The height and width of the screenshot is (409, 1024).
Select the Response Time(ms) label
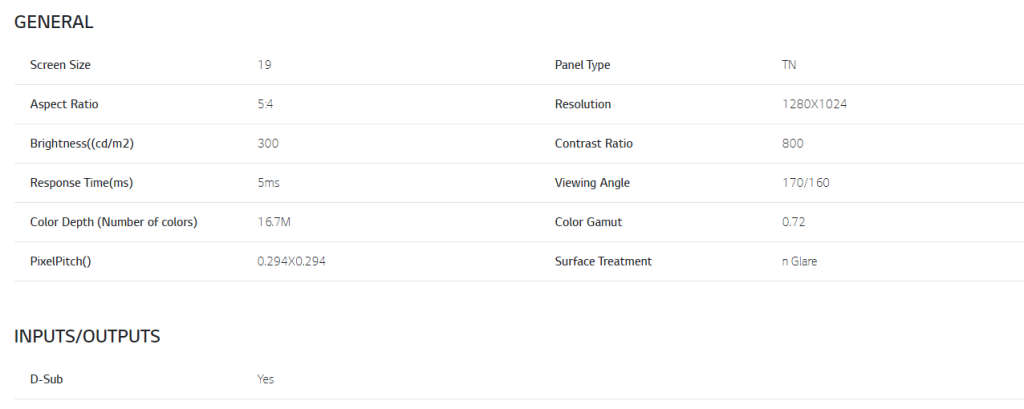tap(82, 183)
